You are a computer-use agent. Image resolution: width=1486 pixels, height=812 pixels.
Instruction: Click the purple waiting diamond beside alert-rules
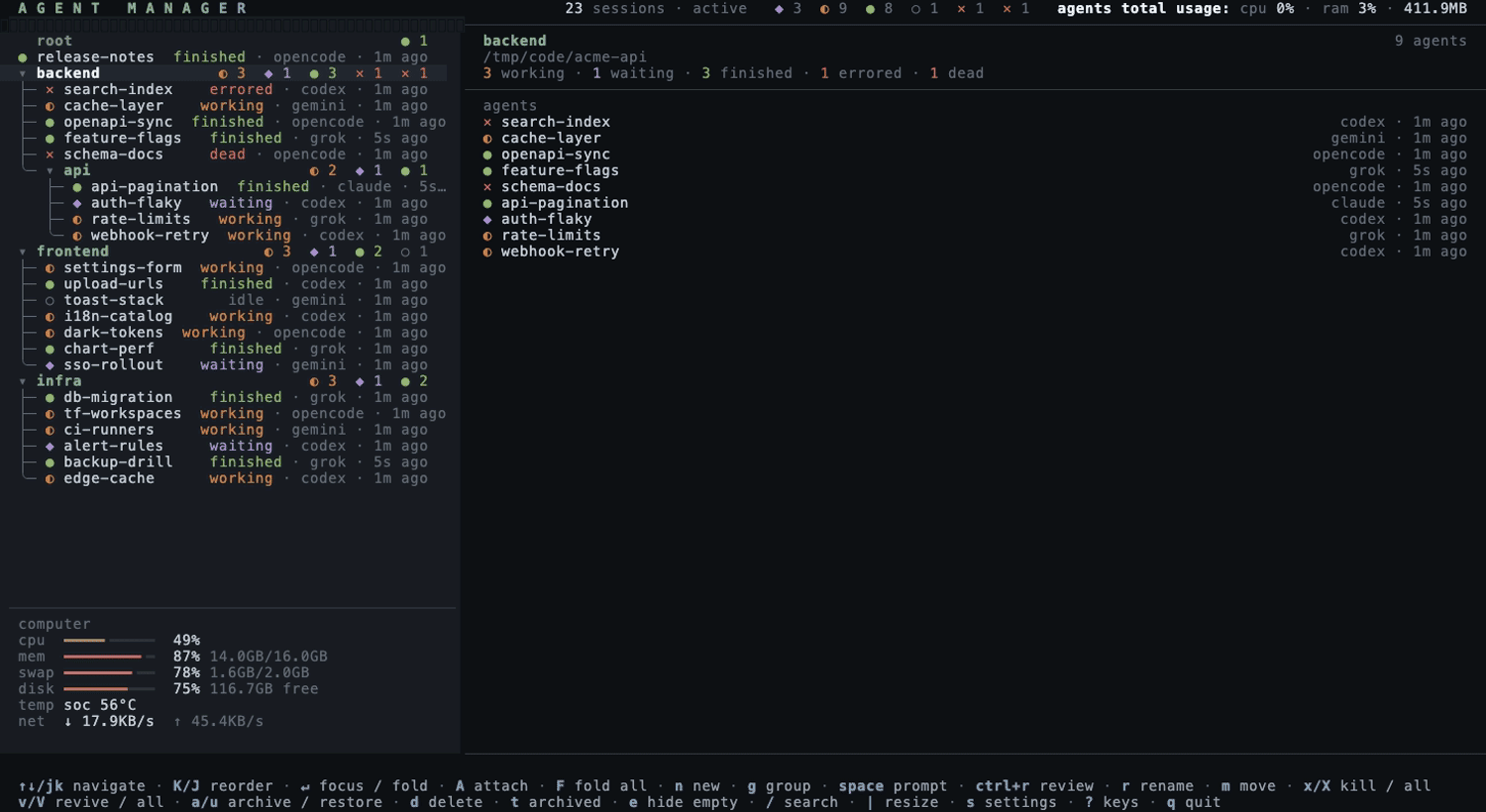point(50,447)
